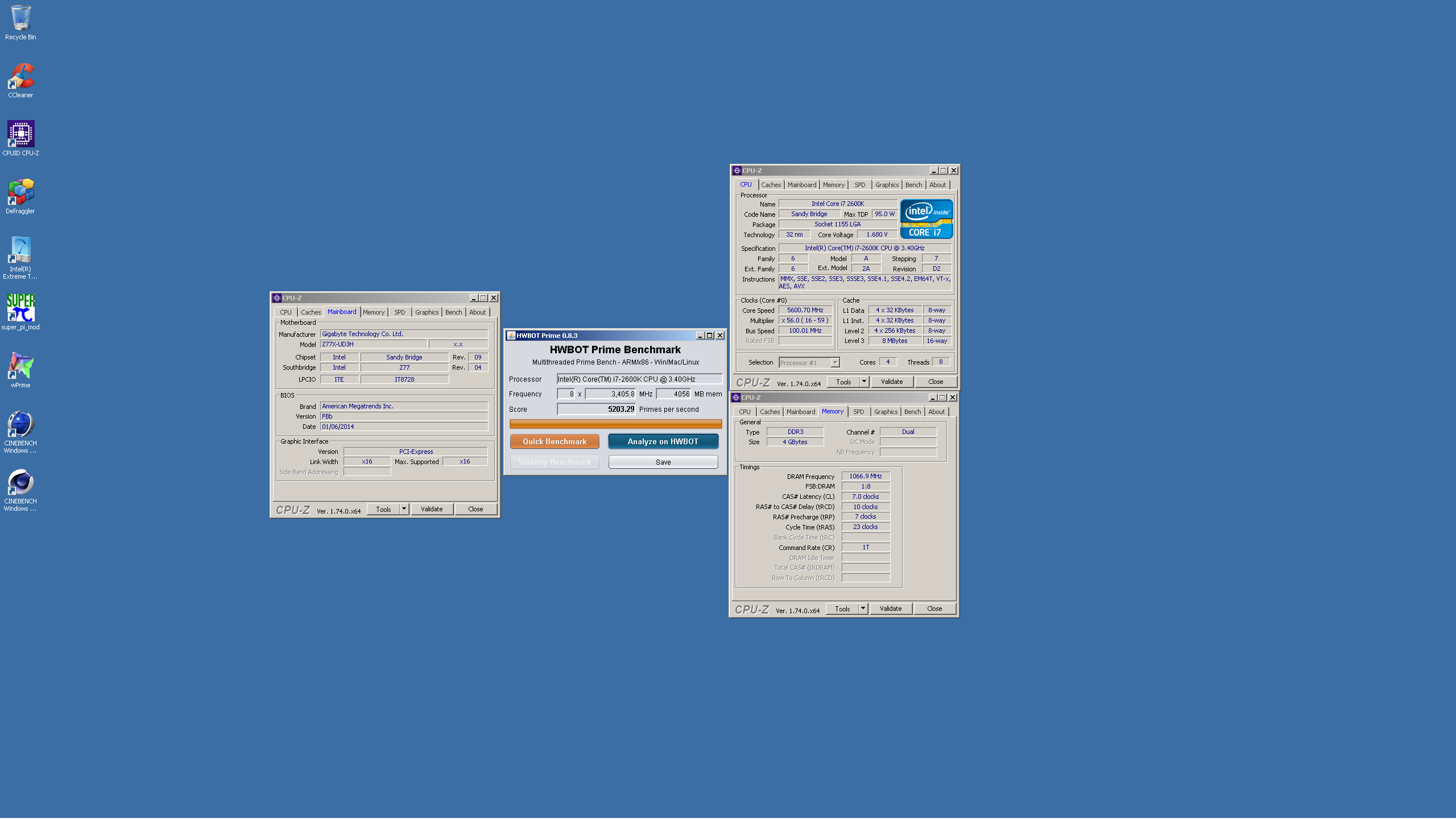The height and width of the screenshot is (819, 1456).
Task: Minimize the Memory CPU-Z window
Action: click(x=933, y=398)
